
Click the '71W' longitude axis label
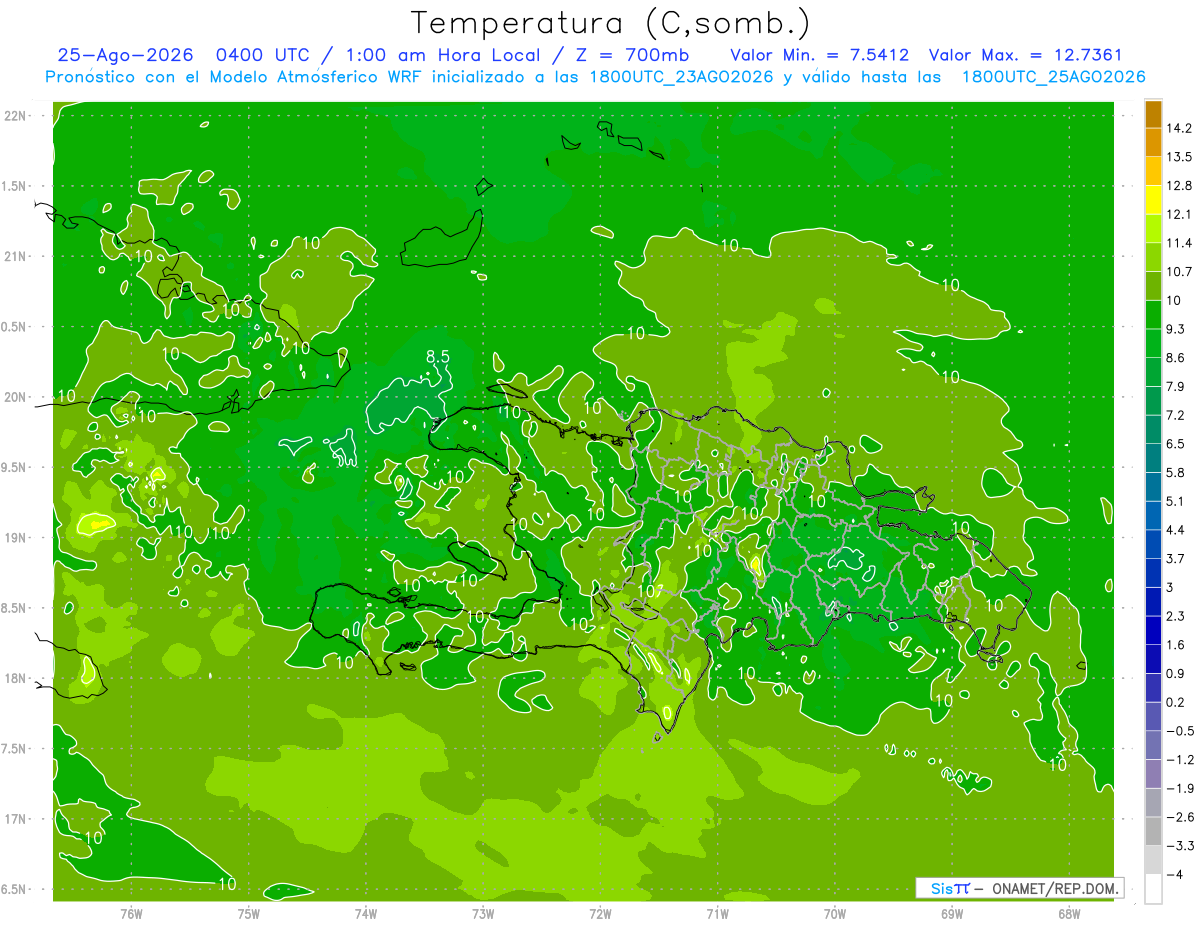pos(717,913)
